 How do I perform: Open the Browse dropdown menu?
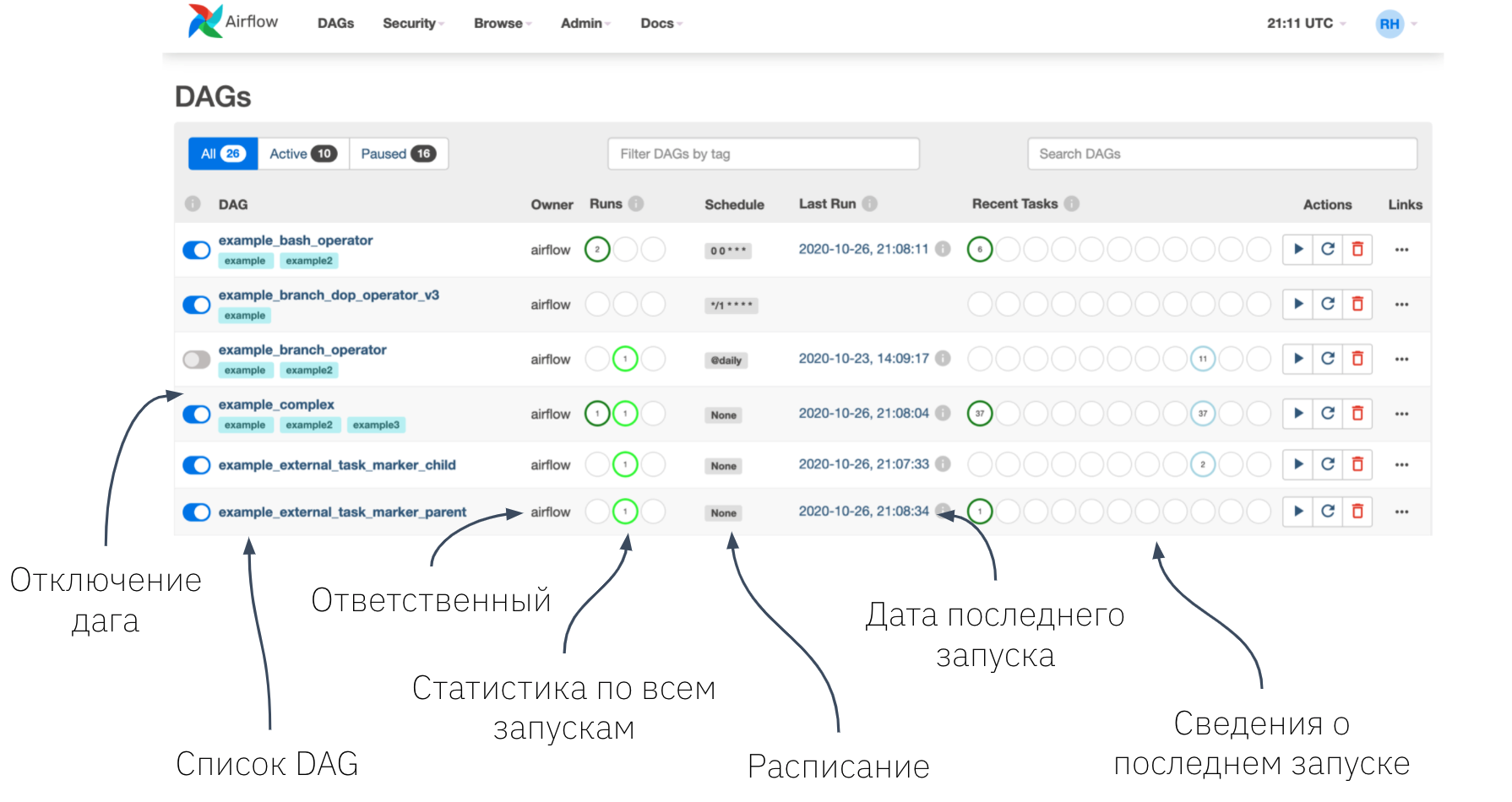click(x=503, y=24)
